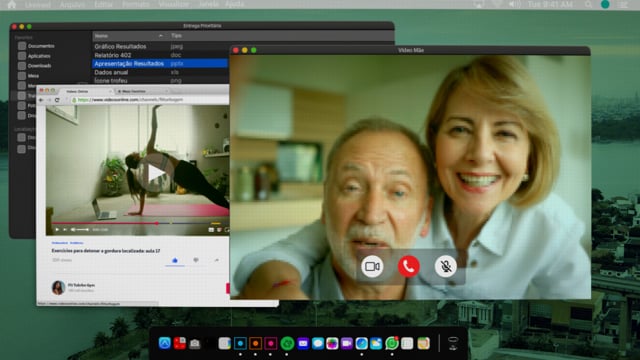Share the exercise video using arrow icon
The height and width of the screenshot is (360, 640).
click(x=217, y=260)
